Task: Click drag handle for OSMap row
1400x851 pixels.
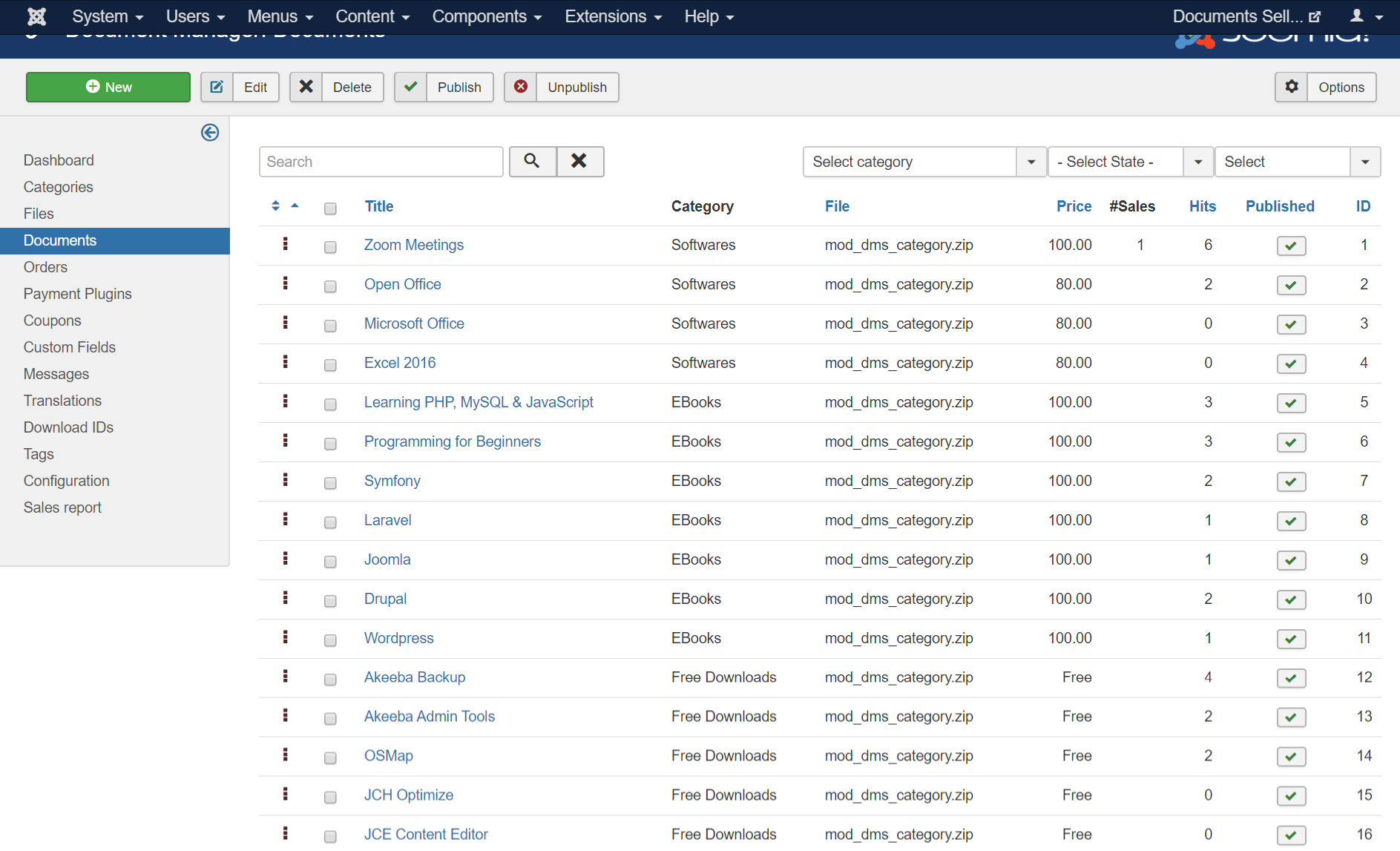Action: click(285, 755)
